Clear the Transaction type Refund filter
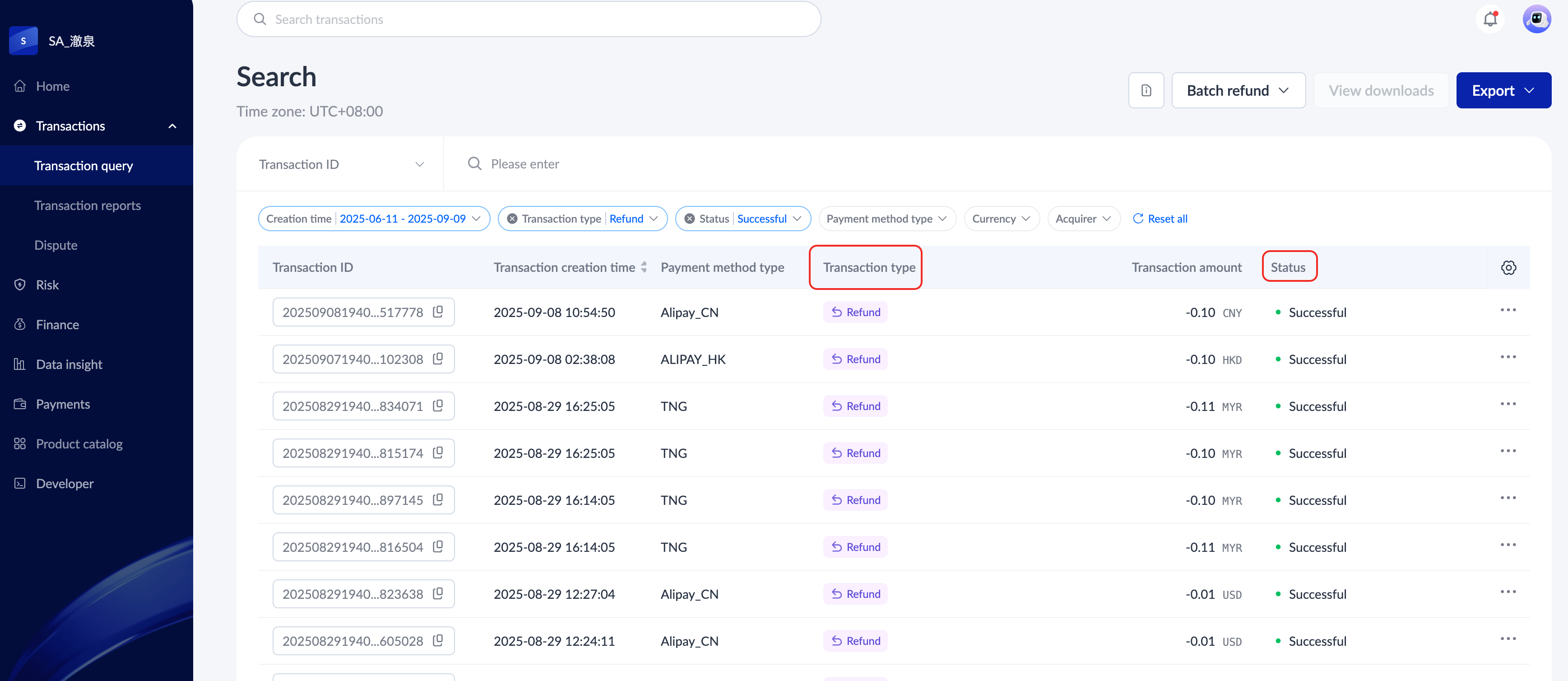1568x681 pixels. pyautogui.click(x=513, y=219)
